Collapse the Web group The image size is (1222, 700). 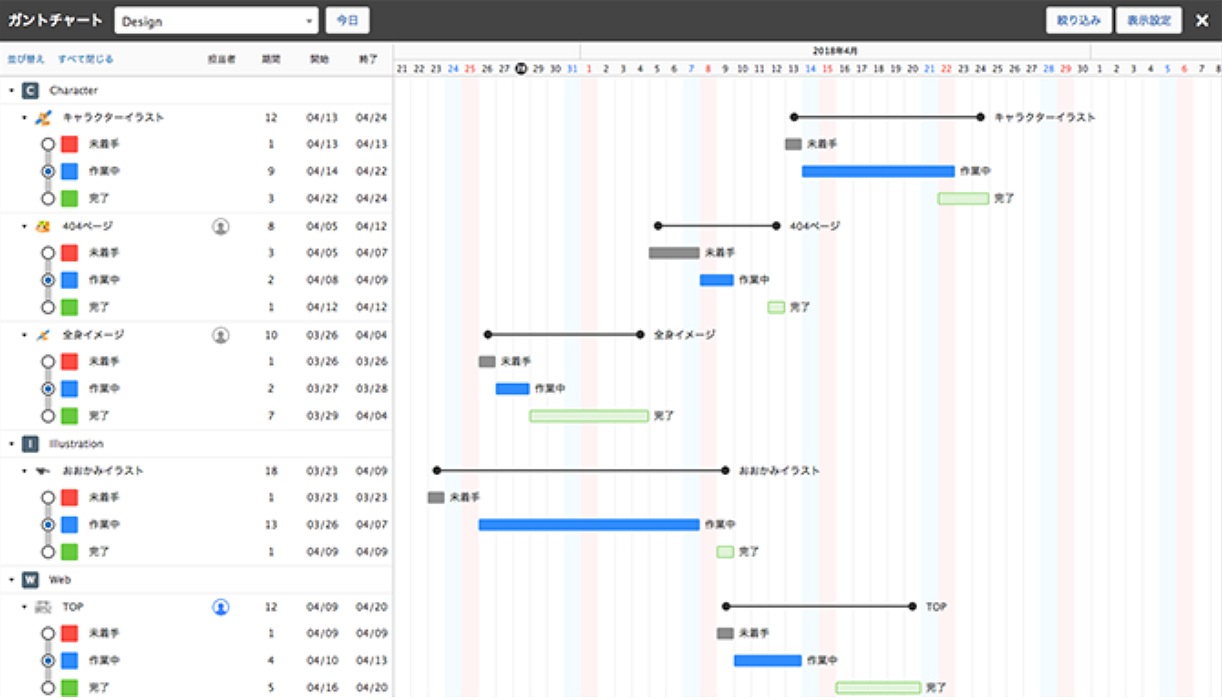coord(11,580)
